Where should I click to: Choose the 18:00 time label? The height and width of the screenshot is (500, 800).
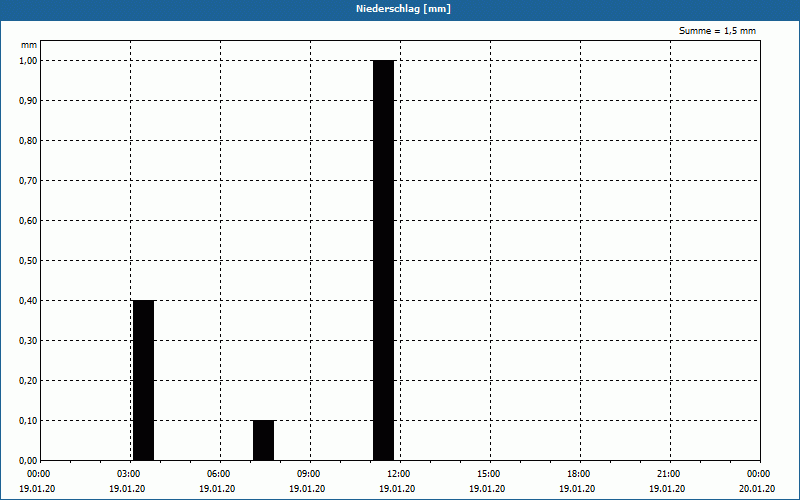pos(580,474)
